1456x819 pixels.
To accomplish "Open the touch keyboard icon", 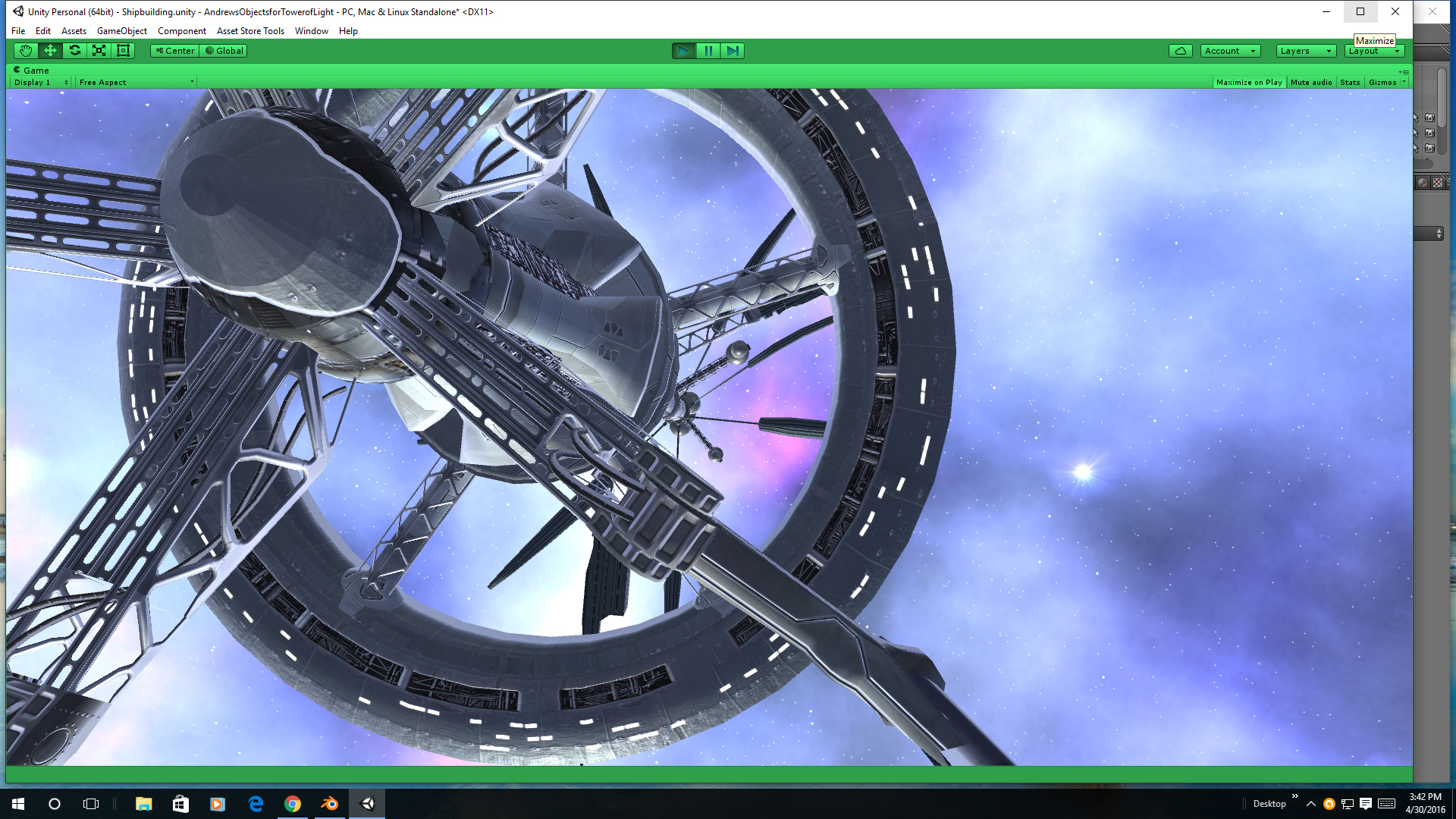I will click(1387, 804).
